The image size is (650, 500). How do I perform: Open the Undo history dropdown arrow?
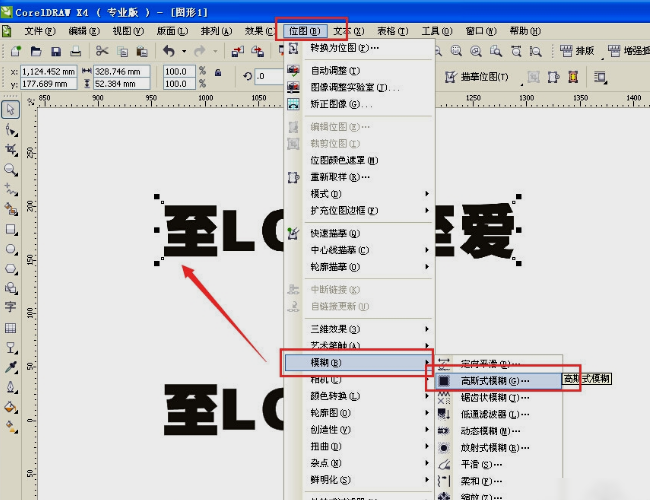pos(184,52)
